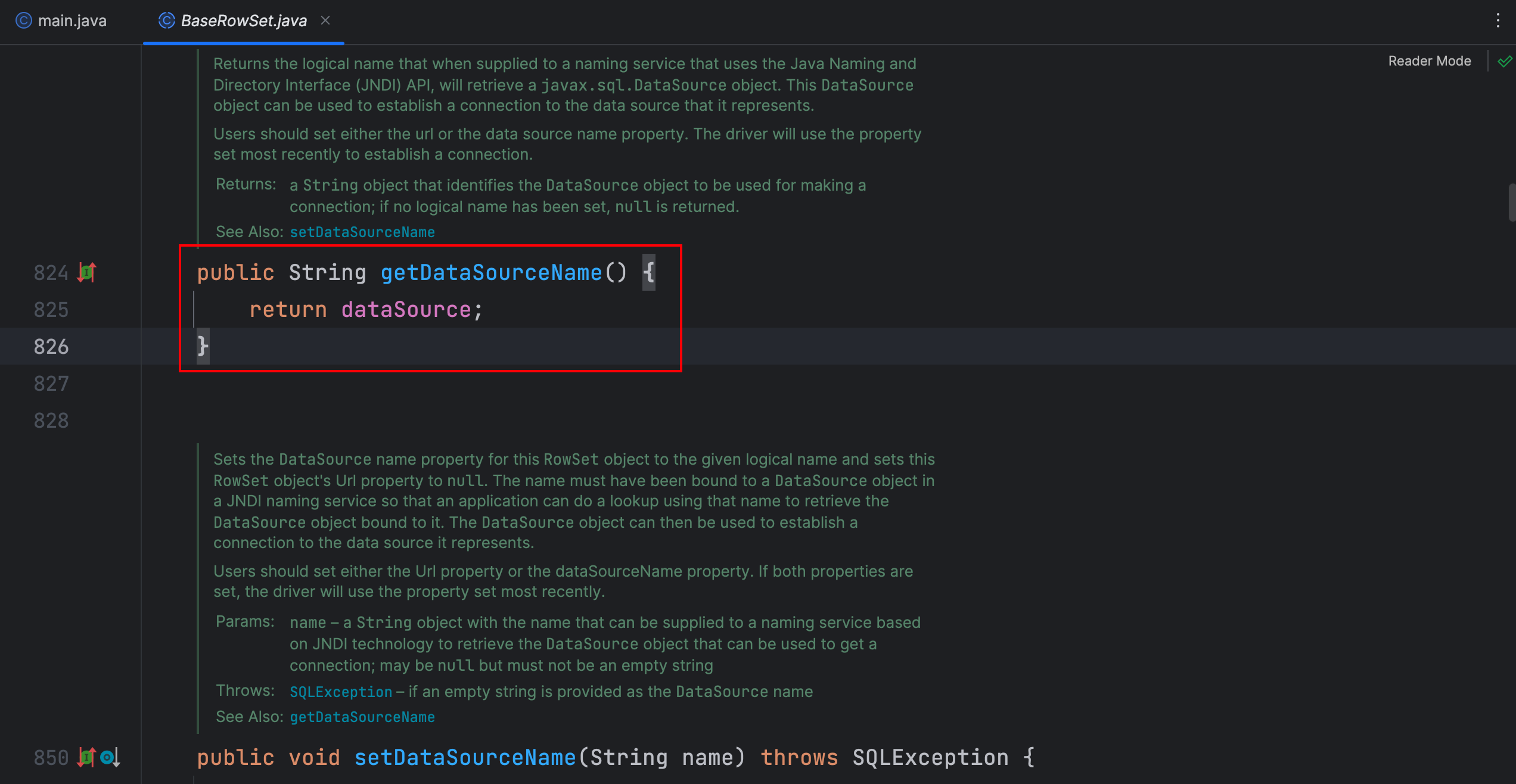
Task: Open the getDataSourceName See Also link
Action: pos(362,717)
